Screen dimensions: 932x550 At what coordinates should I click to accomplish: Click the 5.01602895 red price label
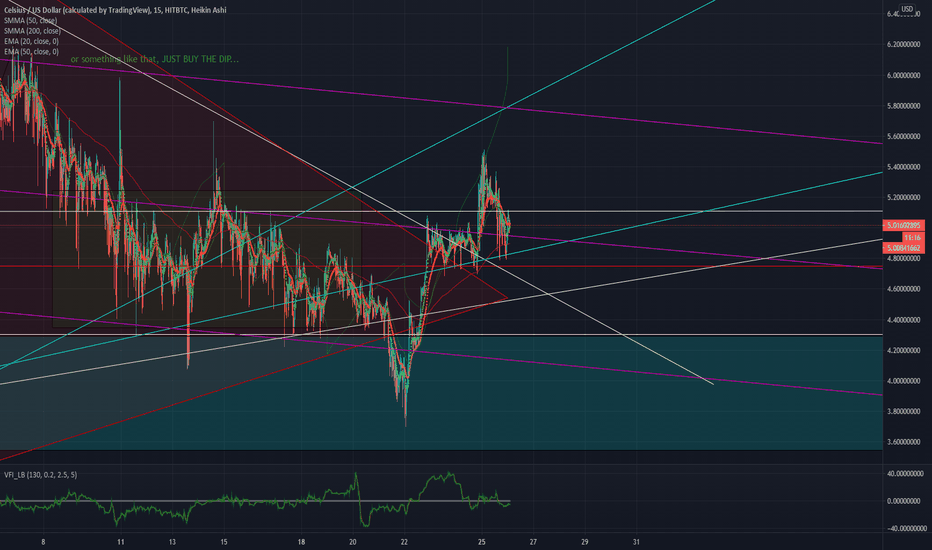904,225
